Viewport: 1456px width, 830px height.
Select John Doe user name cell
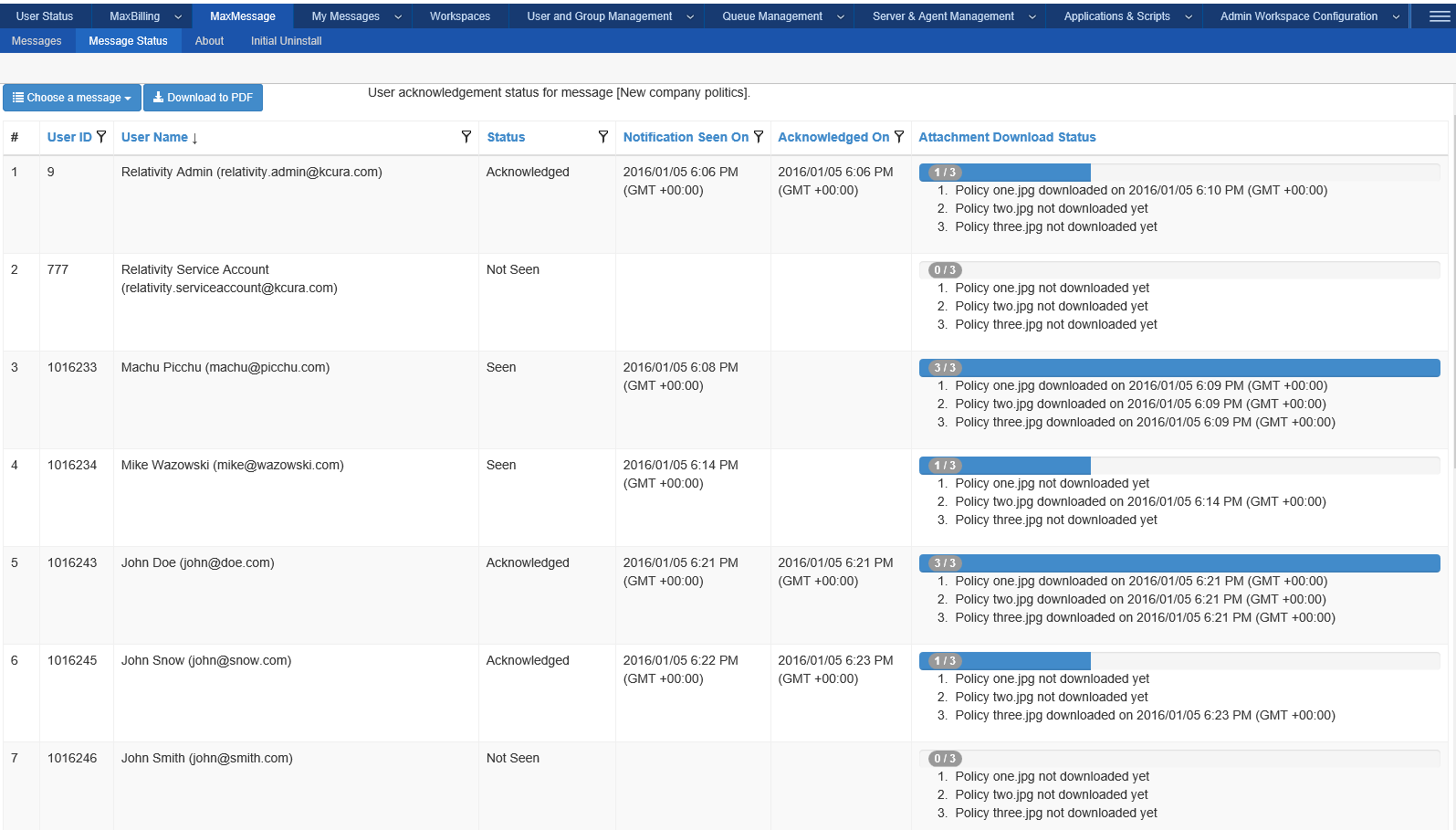(296, 595)
